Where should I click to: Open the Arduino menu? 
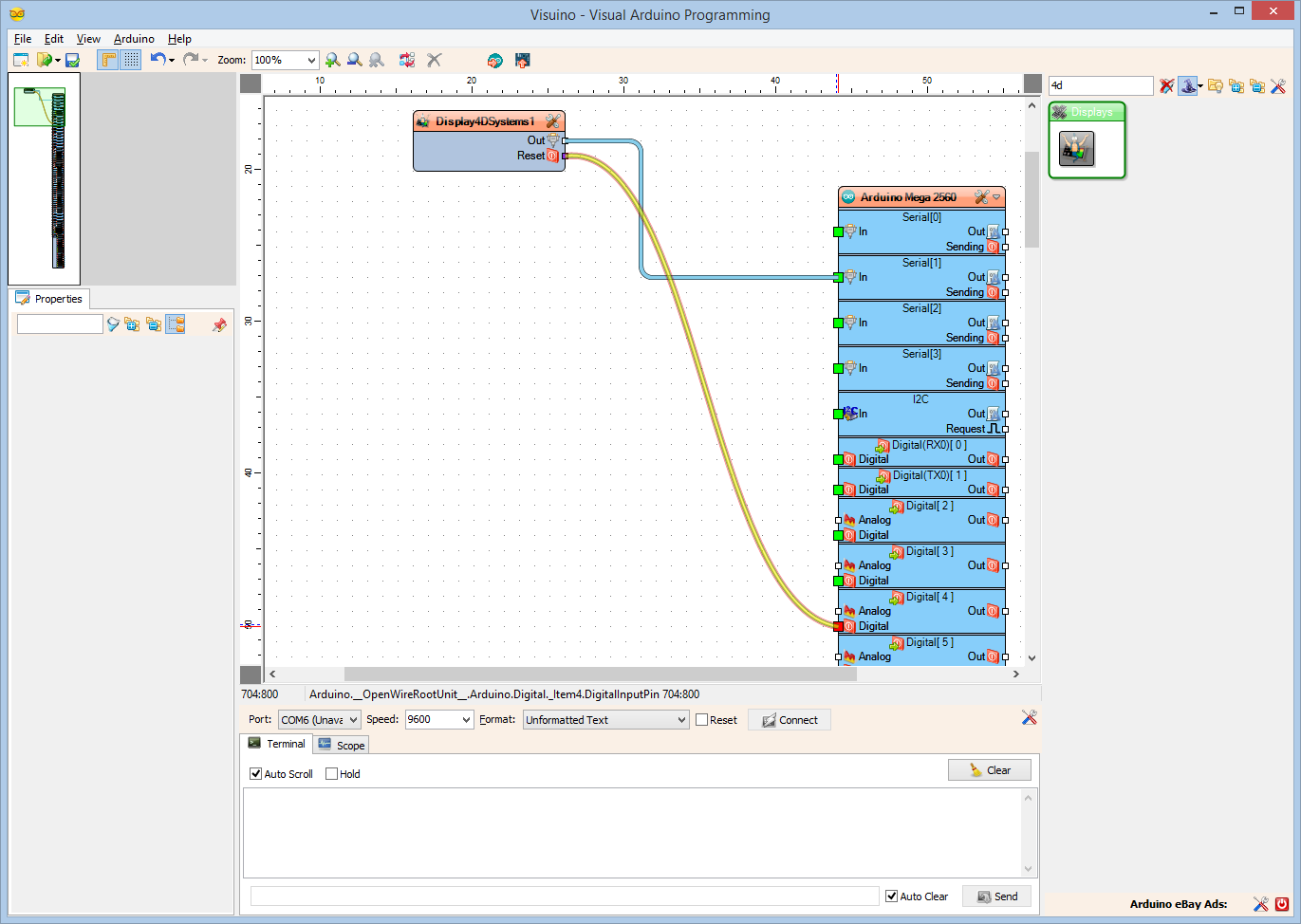(133, 39)
